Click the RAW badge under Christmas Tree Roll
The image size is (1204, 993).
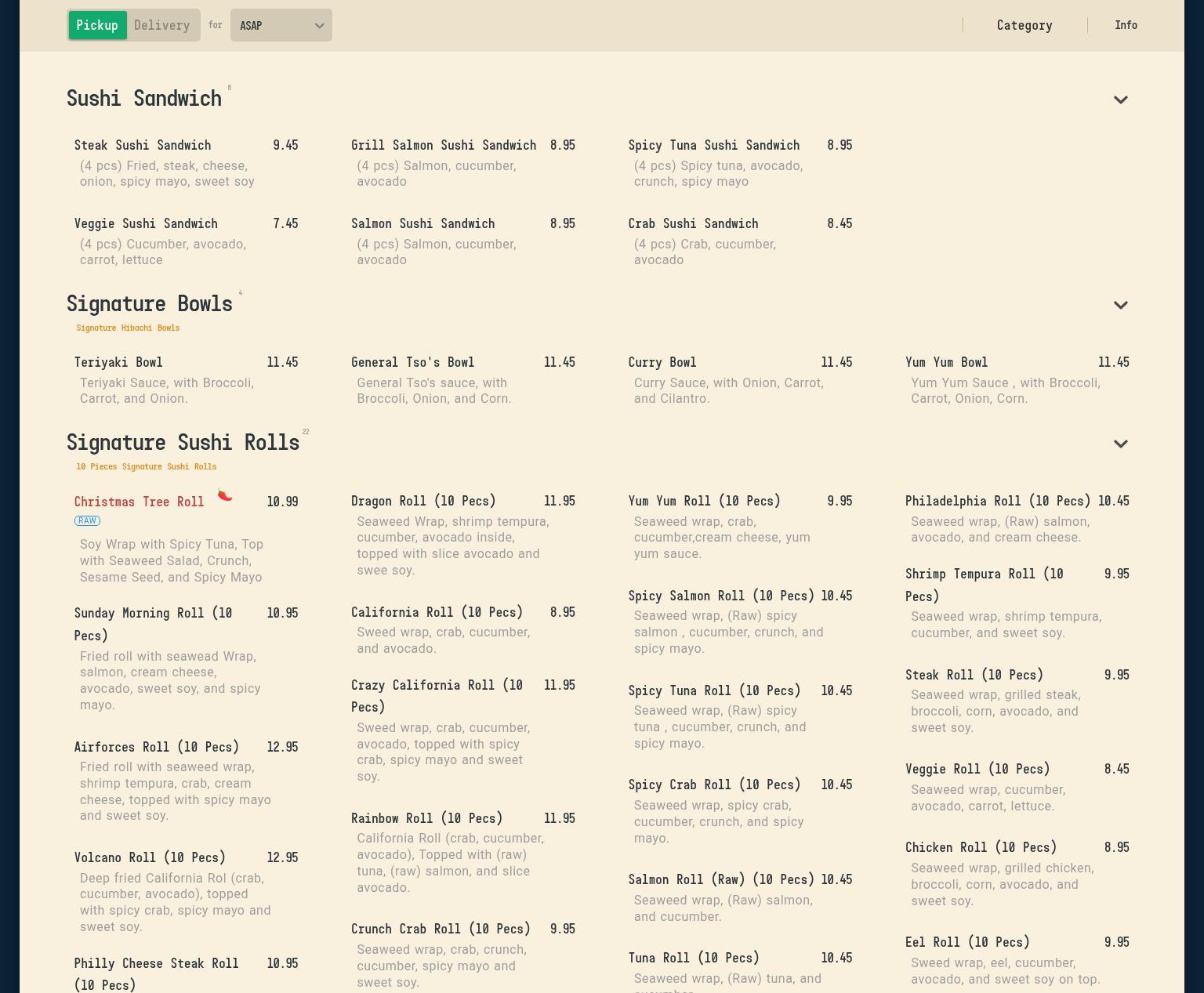(87, 520)
